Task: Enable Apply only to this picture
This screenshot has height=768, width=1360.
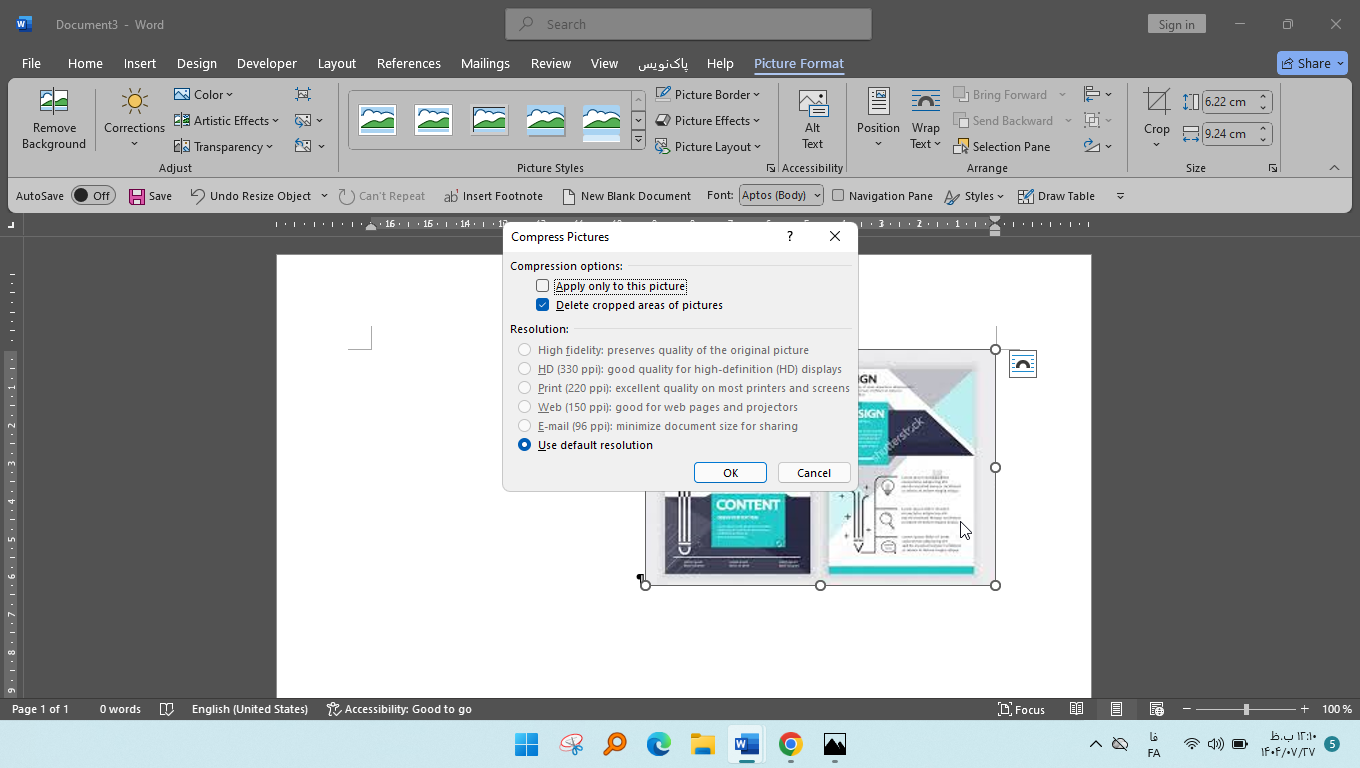Action: click(543, 286)
